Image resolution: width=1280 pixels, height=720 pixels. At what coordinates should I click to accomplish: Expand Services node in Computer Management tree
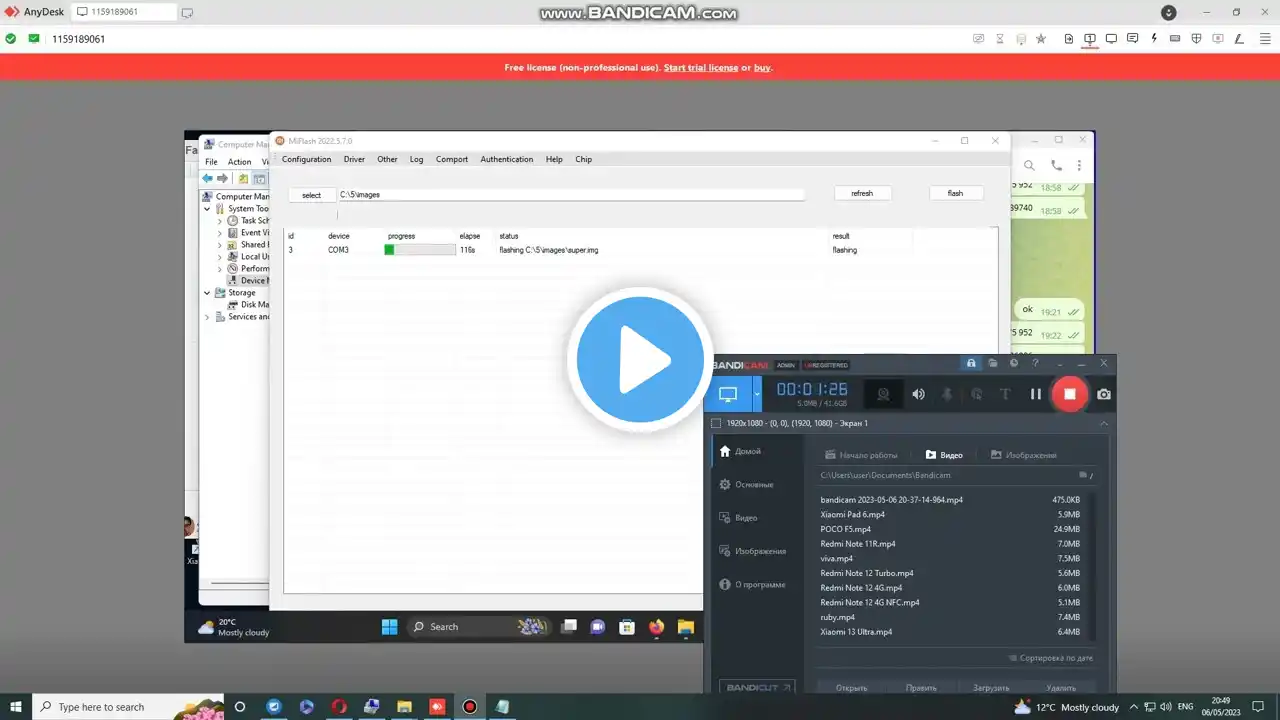[208, 317]
